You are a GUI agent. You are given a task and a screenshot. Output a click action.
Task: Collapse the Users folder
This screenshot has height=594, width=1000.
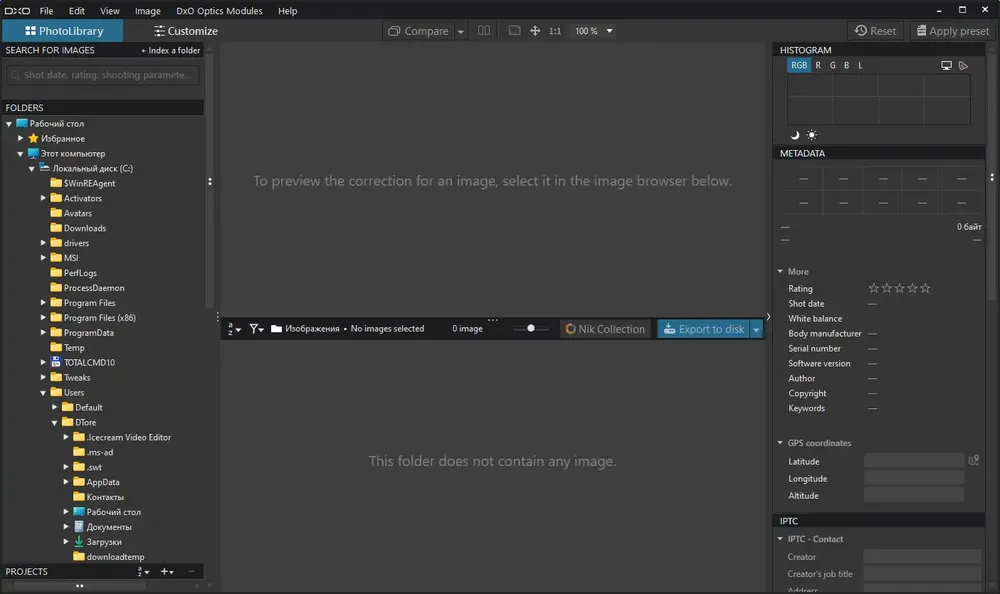point(43,392)
